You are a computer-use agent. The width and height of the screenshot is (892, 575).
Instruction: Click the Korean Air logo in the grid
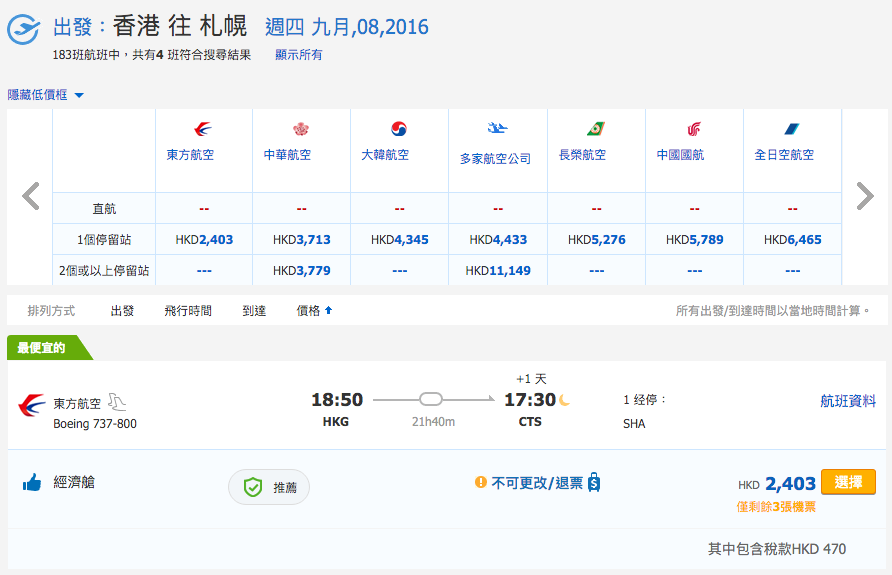(x=399, y=129)
